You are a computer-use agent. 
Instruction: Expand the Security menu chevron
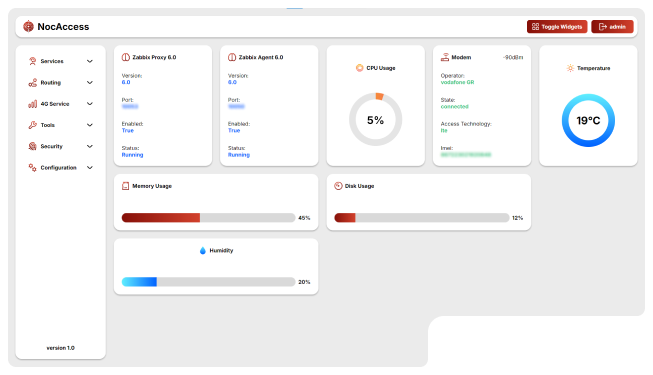(90, 146)
